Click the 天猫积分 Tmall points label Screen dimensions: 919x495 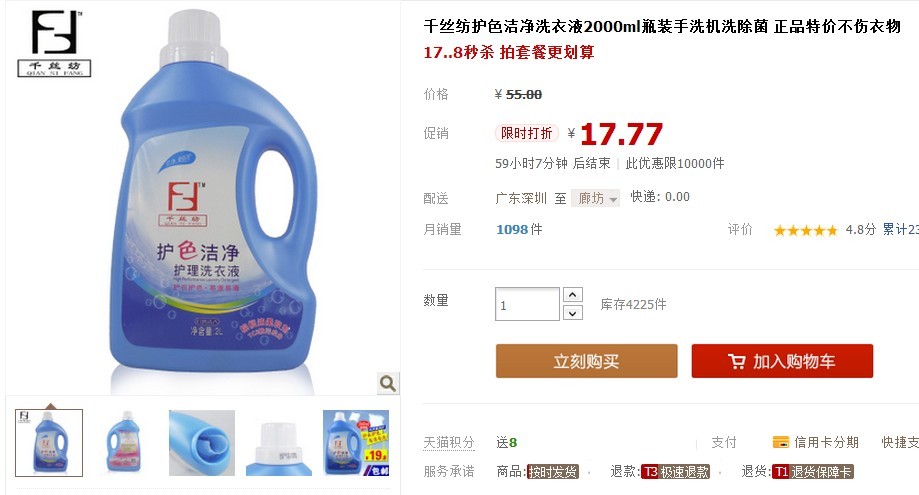[x=449, y=442]
